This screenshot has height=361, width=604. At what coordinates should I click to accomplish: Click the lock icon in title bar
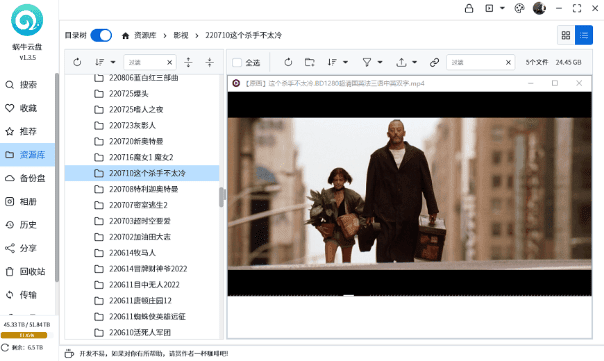(x=469, y=8)
